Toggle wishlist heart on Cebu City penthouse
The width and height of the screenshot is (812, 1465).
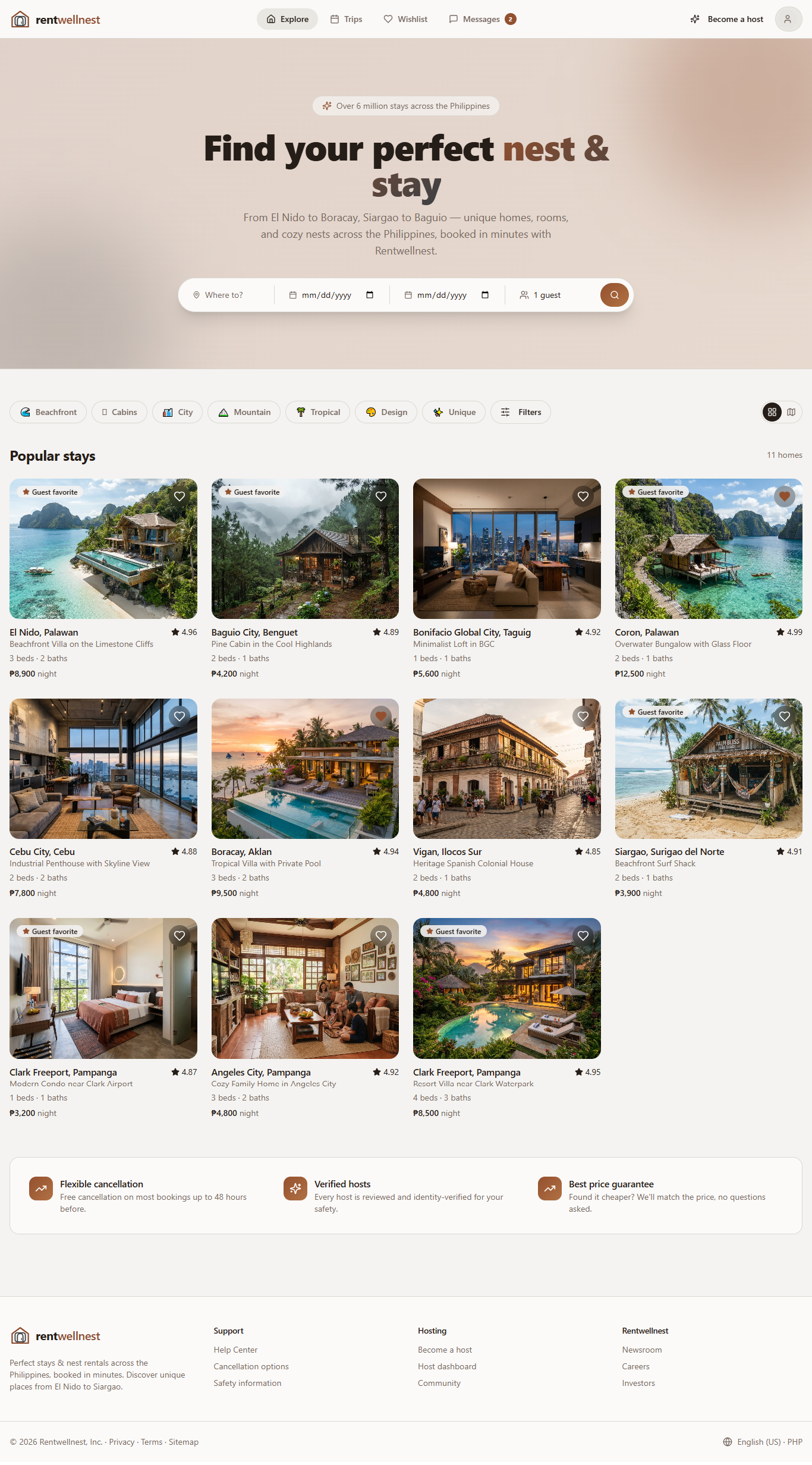[180, 716]
